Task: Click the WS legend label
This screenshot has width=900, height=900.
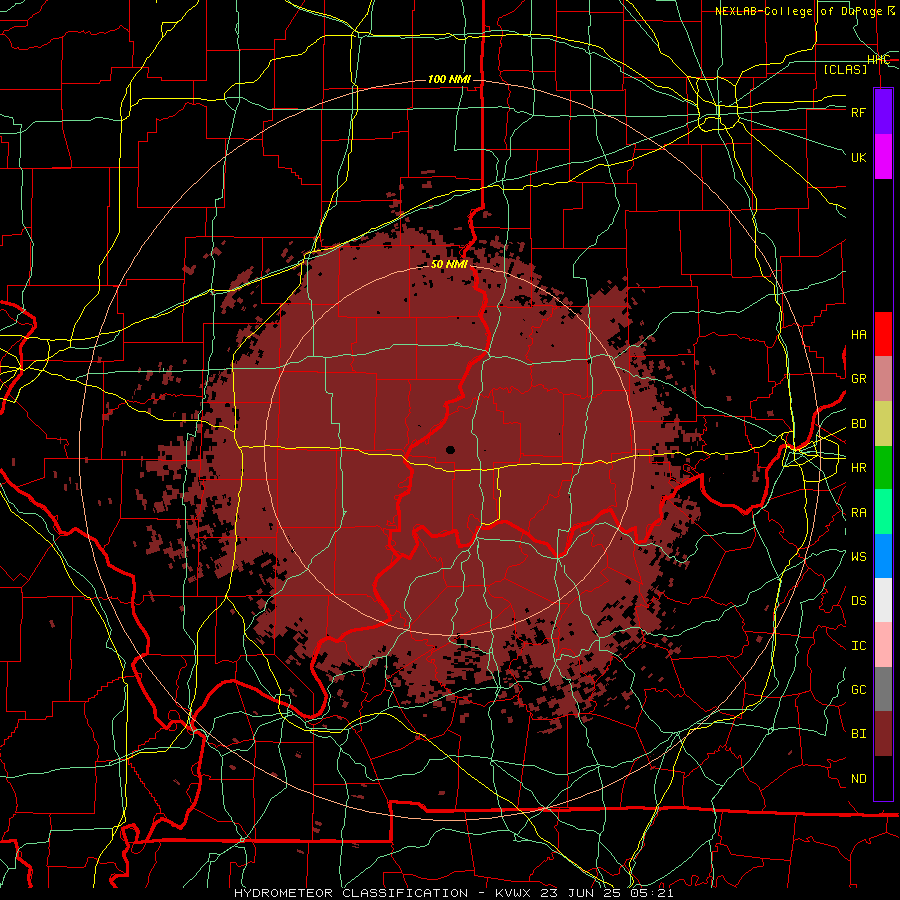Action: coord(858,557)
